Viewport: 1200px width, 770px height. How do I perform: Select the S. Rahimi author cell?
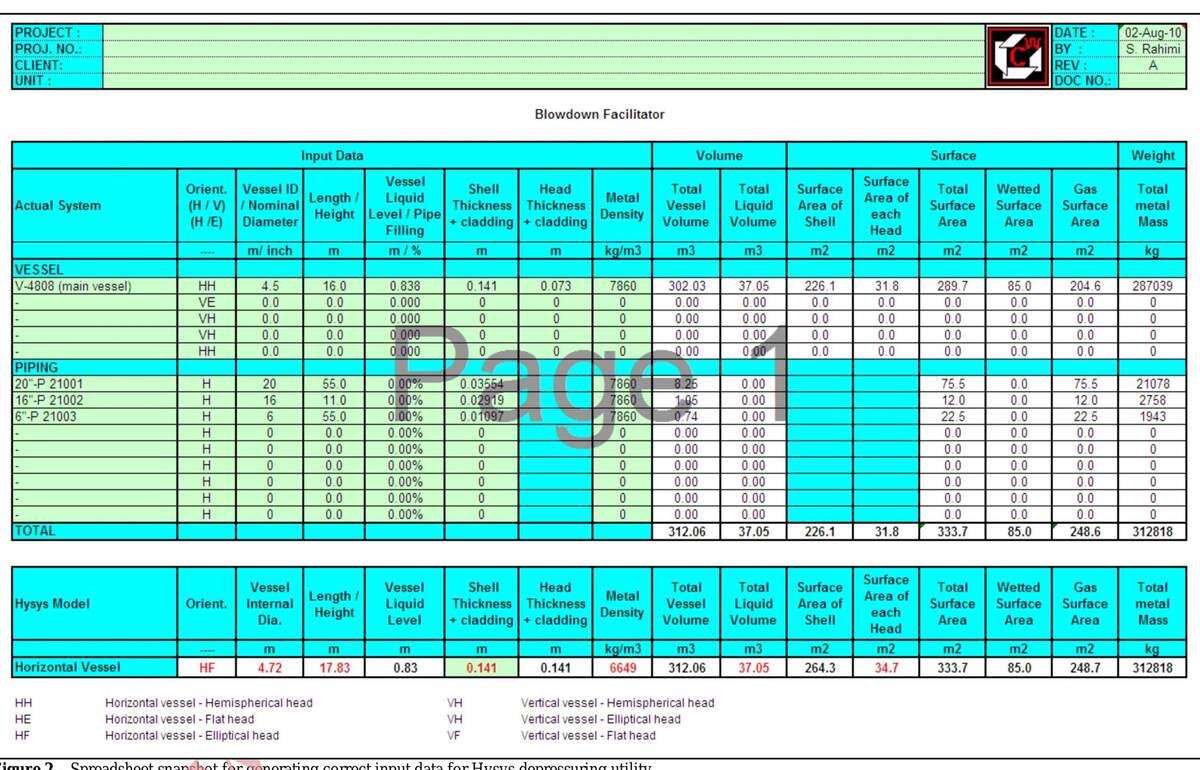(1153, 48)
